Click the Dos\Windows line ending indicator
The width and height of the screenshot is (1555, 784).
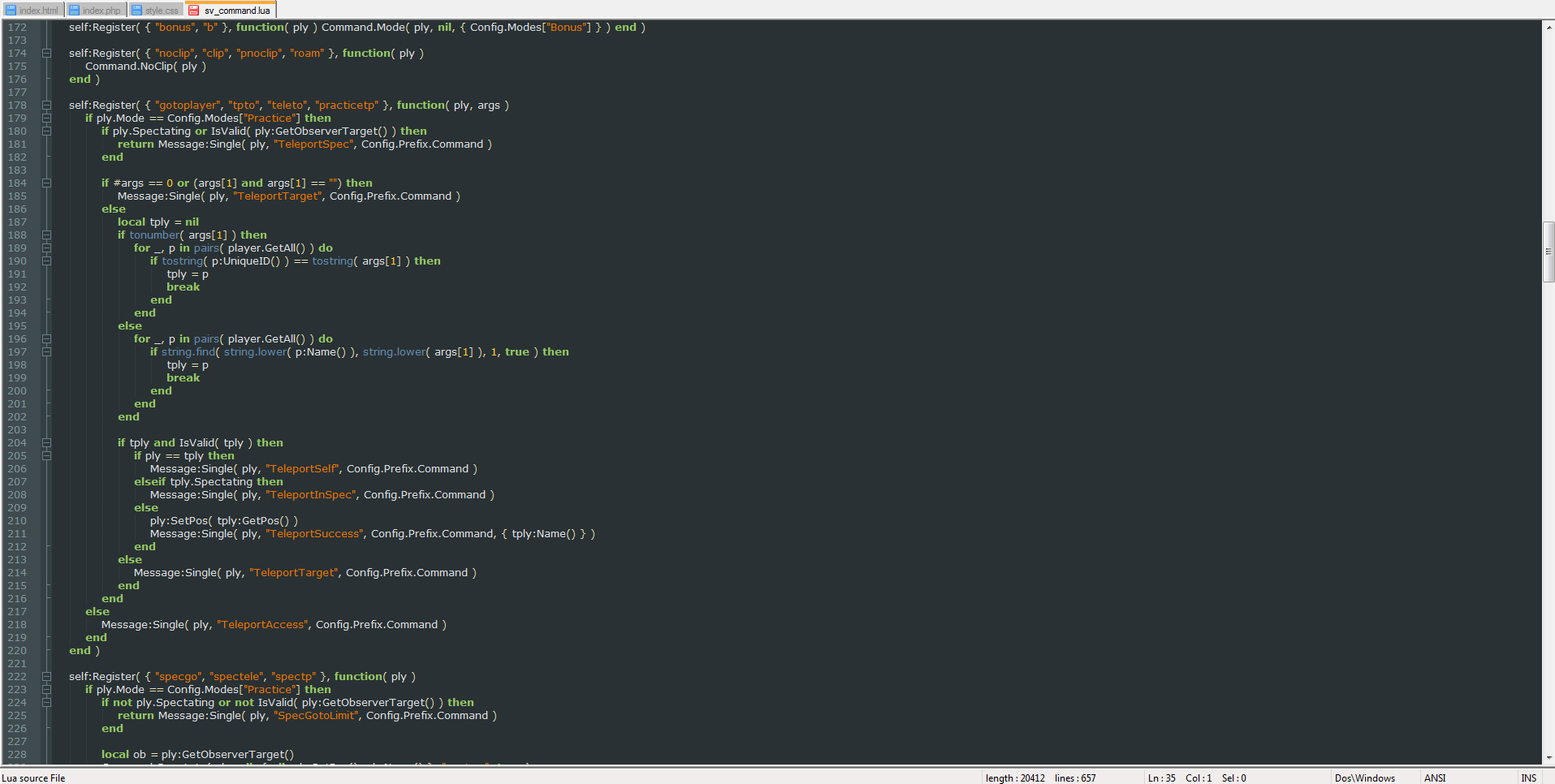pos(1364,778)
